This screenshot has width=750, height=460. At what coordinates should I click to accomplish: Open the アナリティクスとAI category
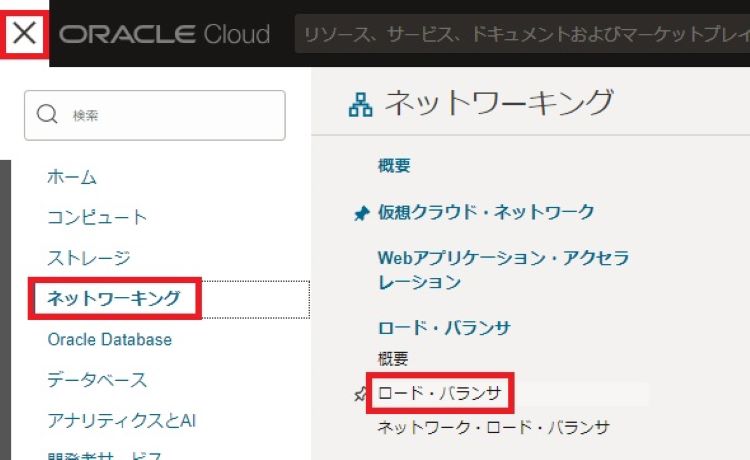[121, 420]
